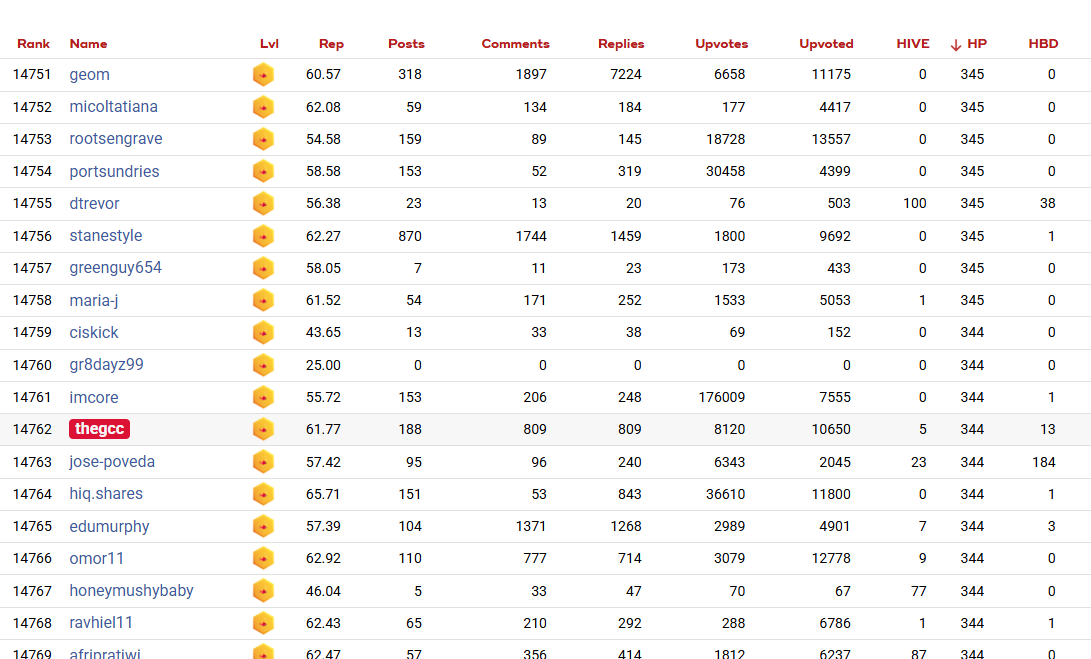Open the highlighted thegcc profile
Viewport: 1091px width, 659px height.
point(99,429)
